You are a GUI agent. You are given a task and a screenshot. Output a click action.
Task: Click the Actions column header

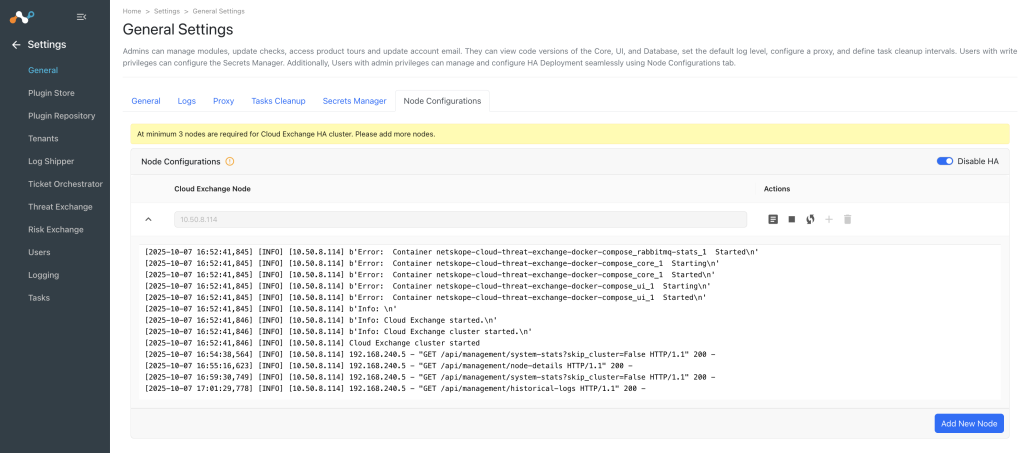point(777,189)
